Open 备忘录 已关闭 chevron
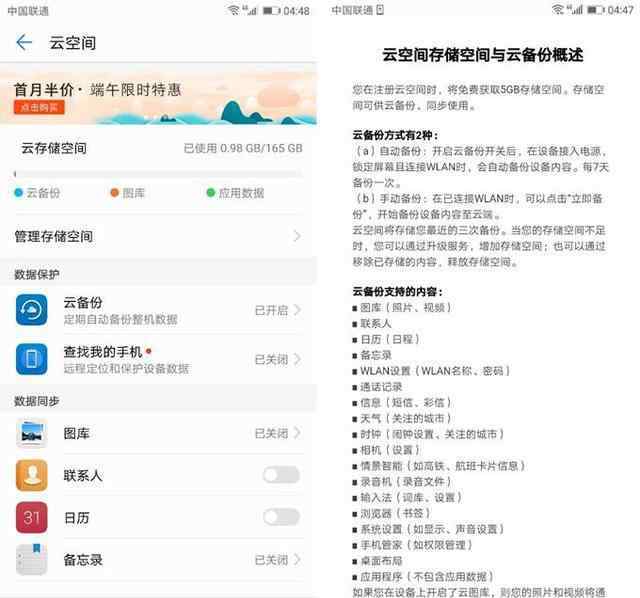The width and height of the screenshot is (640, 598). tap(298, 560)
